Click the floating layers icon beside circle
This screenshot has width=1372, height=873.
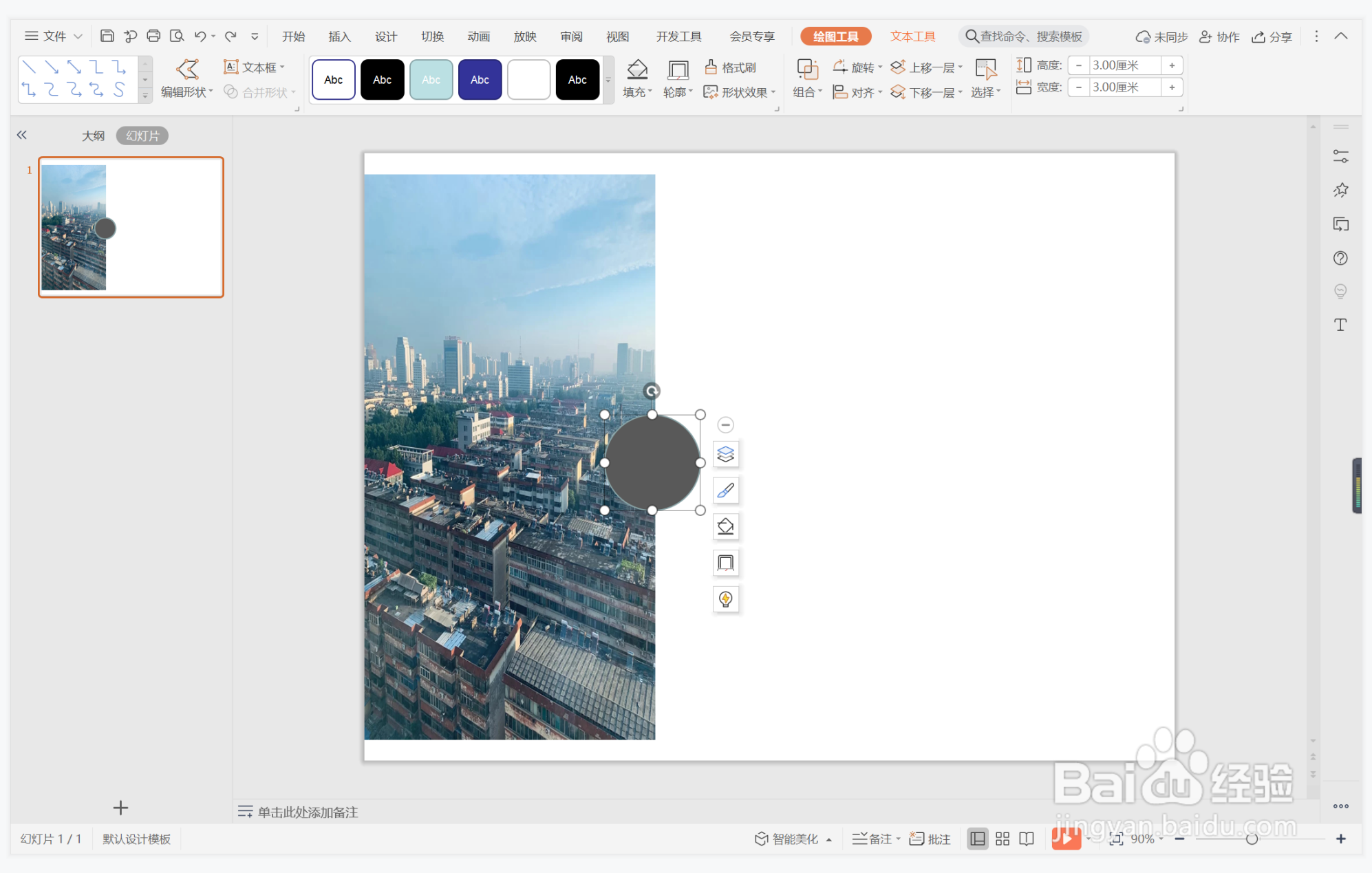coord(725,454)
